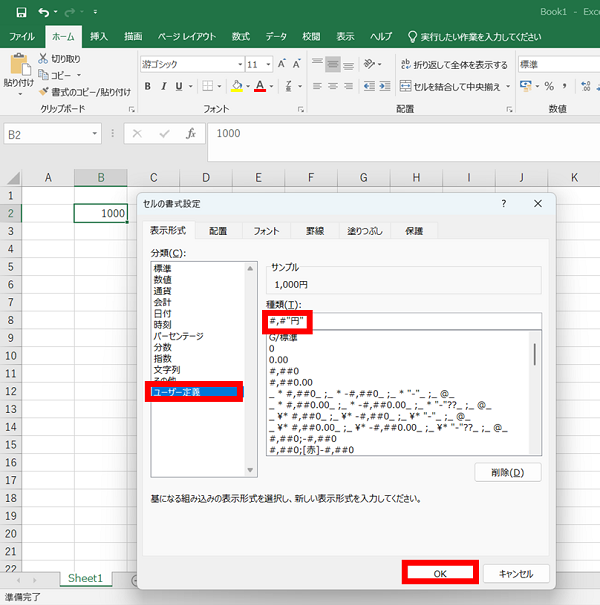Open the File (ファイル) tab
This screenshot has width=600, height=605.
pyautogui.click(x=22, y=37)
